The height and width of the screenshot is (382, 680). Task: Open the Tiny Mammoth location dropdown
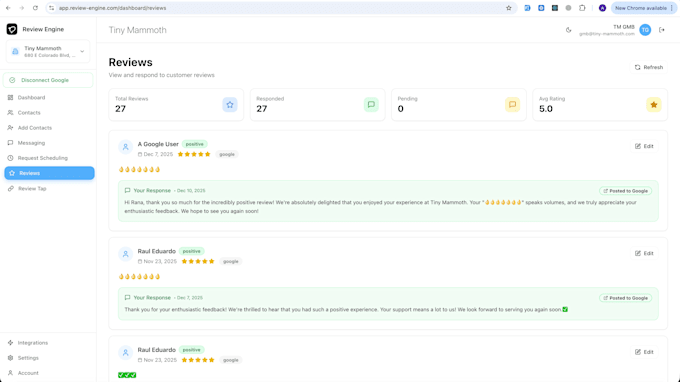[48, 52]
